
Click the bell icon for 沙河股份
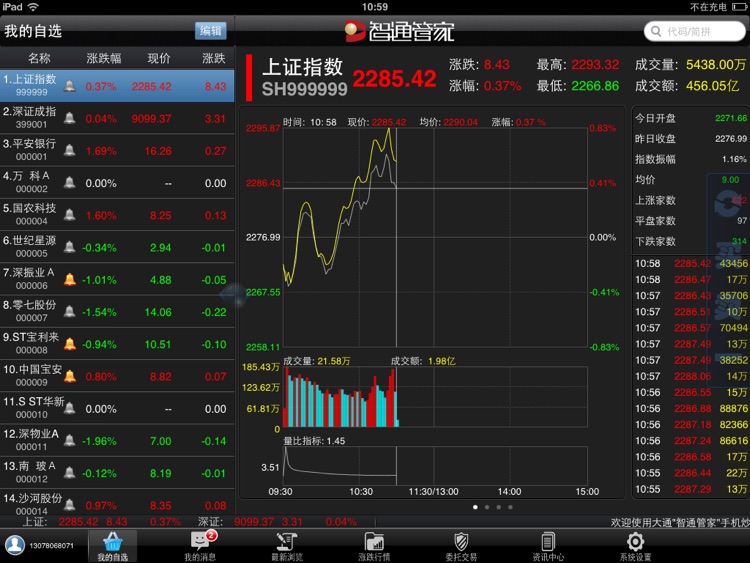point(70,505)
